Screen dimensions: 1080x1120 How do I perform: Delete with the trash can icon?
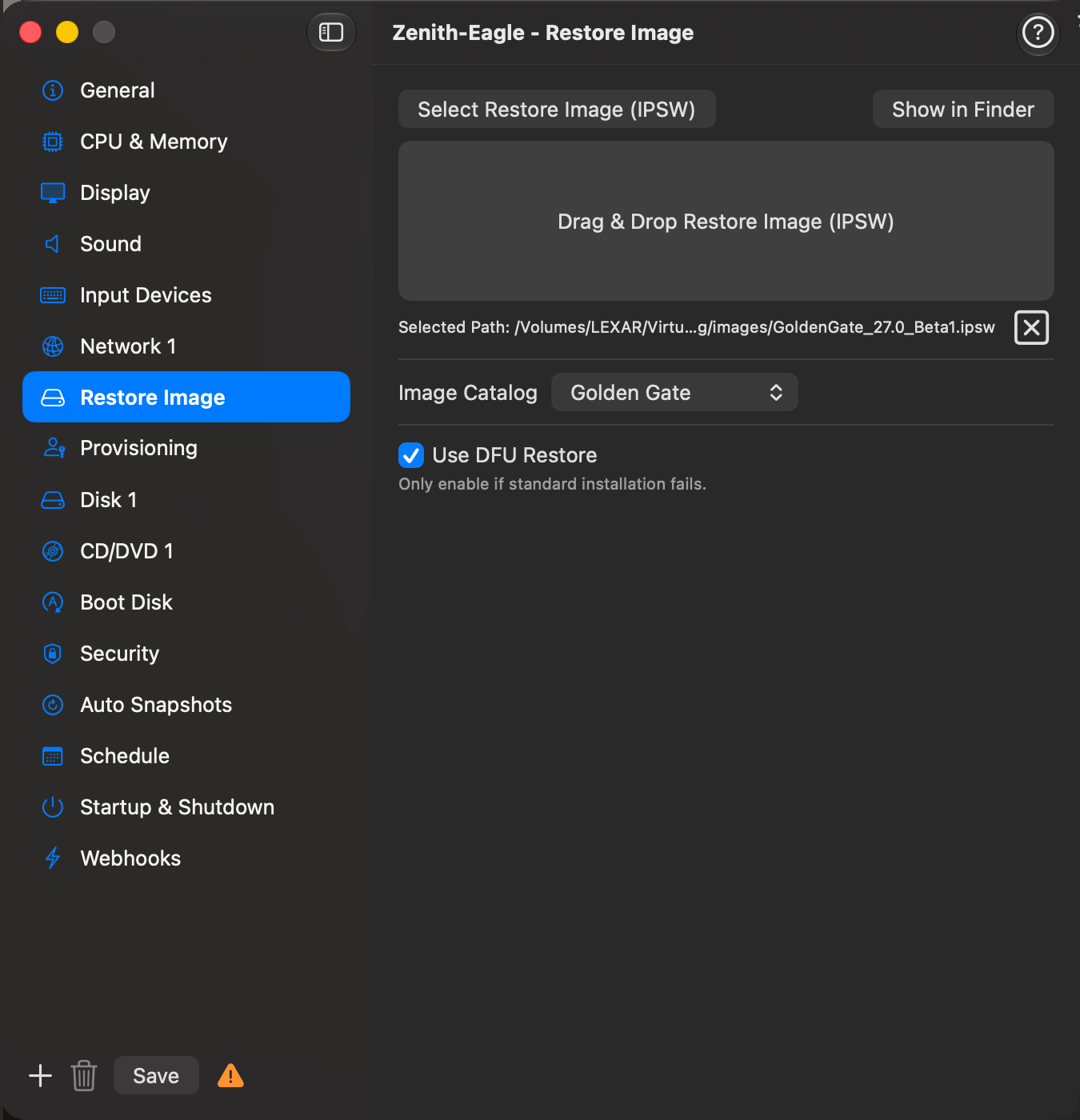(x=84, y=1076)
